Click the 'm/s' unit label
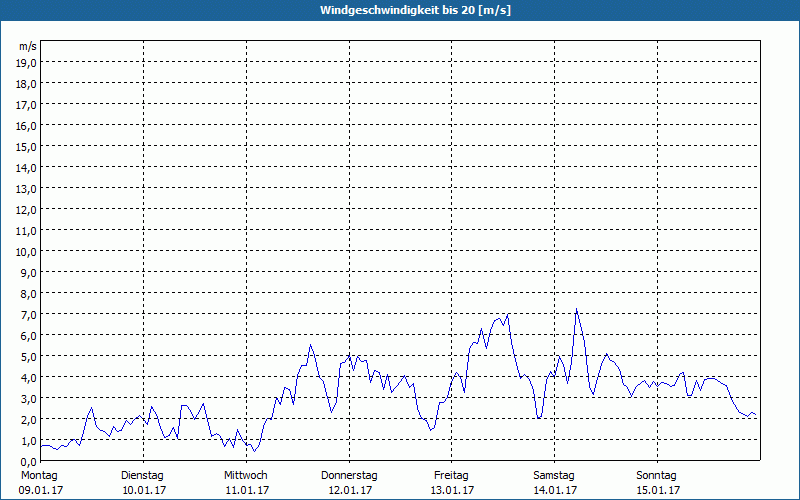 [x=28, y=46]
